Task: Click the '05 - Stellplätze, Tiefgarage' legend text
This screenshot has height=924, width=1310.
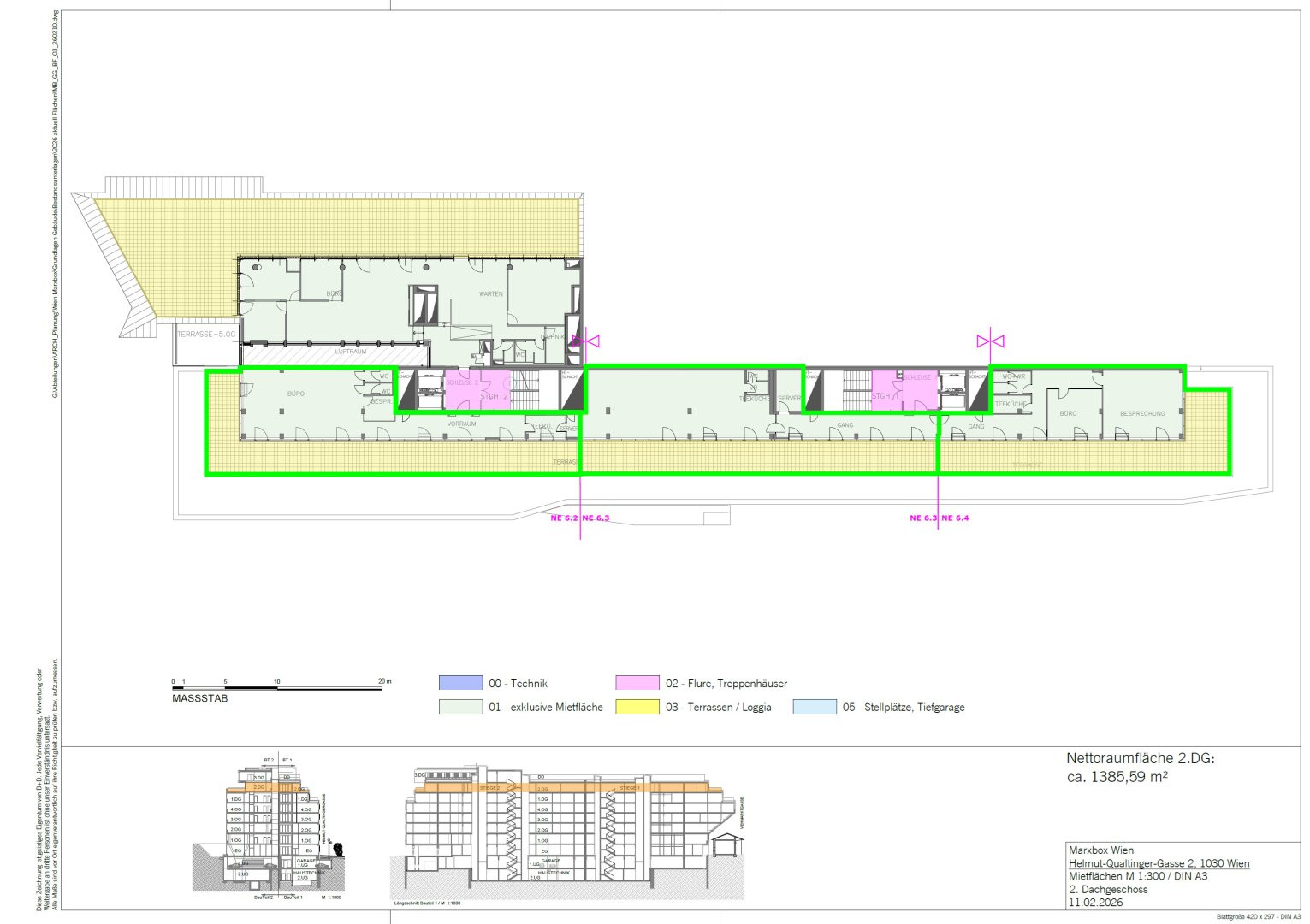Action: pos(904,708)
